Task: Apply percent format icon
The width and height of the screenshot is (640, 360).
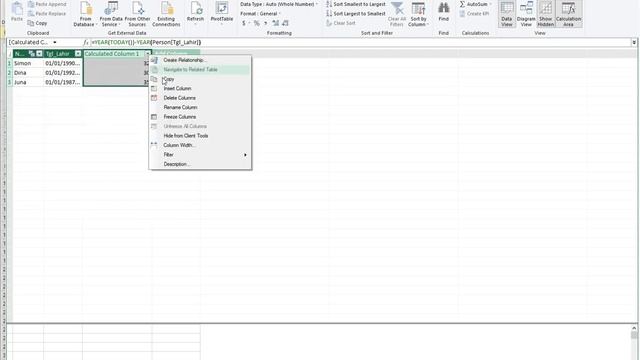Action: [256, 23]
